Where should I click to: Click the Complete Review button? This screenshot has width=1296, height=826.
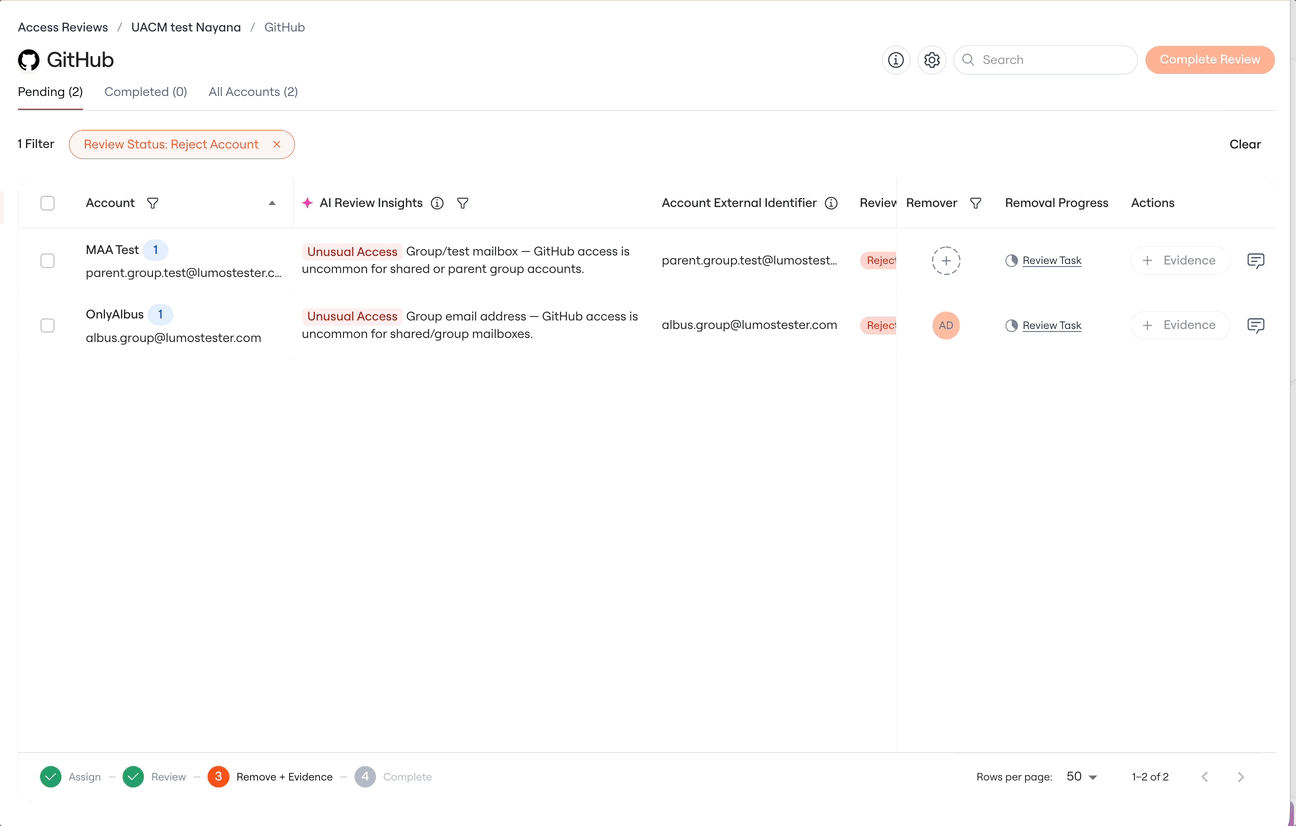pos(1210,60)
